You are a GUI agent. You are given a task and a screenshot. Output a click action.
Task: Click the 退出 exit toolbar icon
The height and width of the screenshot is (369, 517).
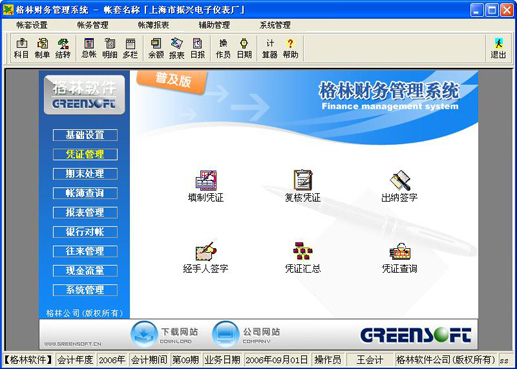pyautogui.click(x=498, y=48)
